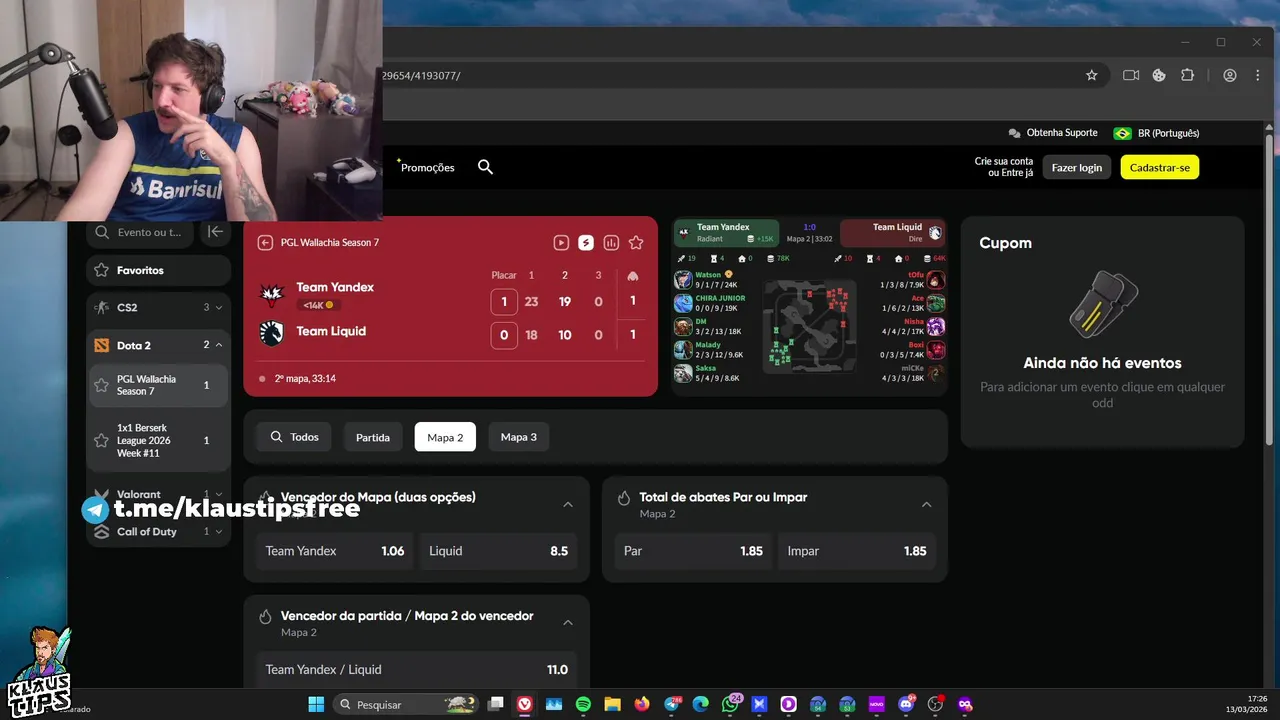Open Microsoft Edge from the taskbar

tap(701, 704)
